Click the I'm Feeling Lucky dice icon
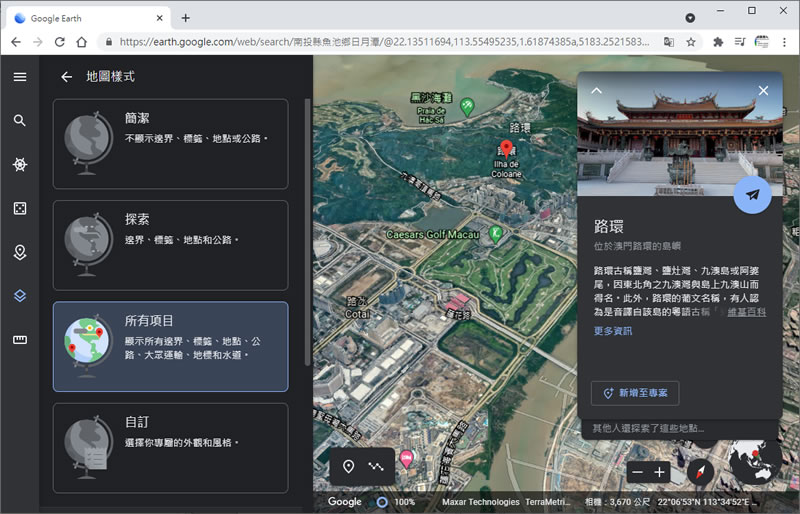 point(20,208)
